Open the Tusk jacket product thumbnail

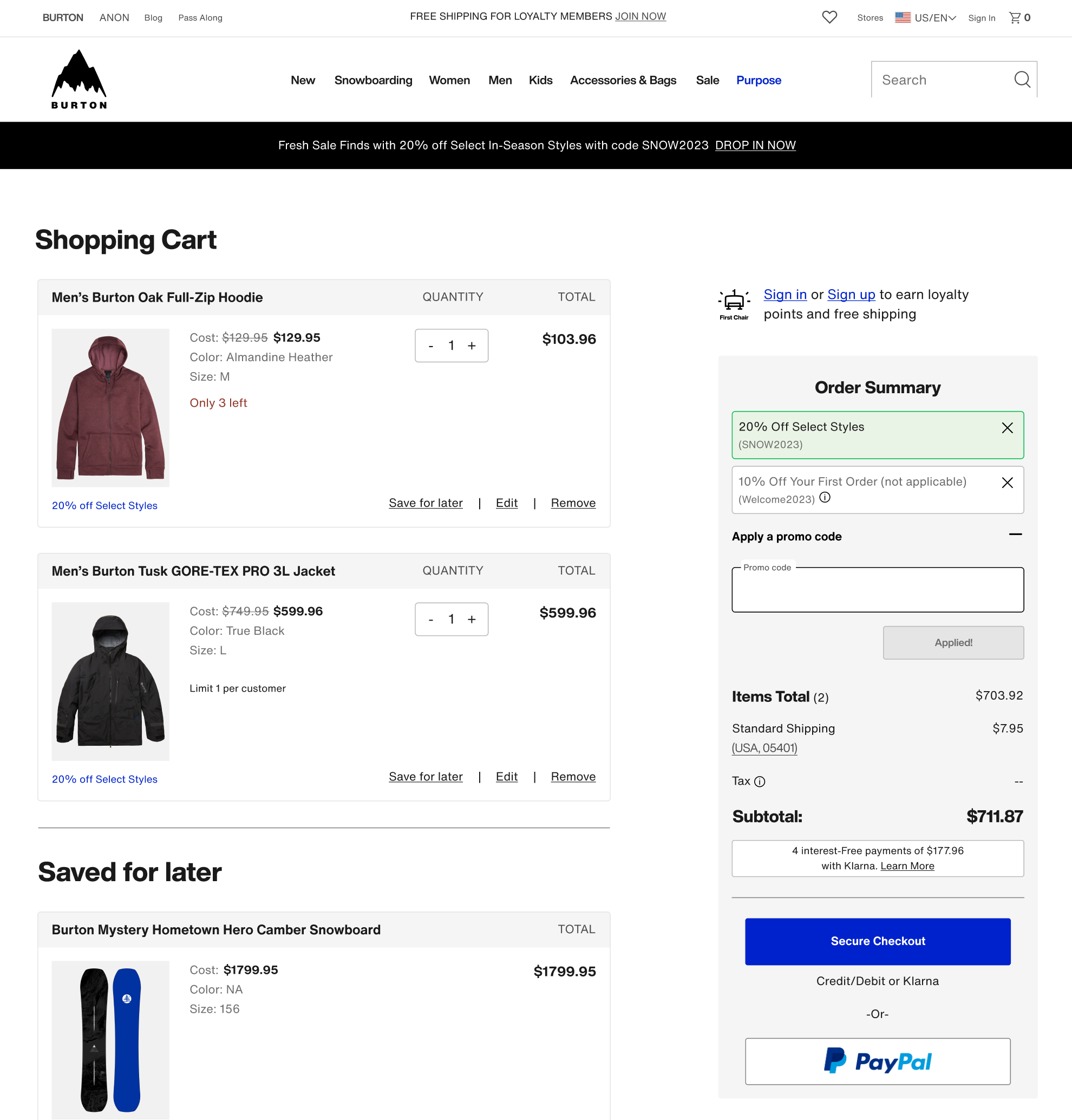pyautogui.click(x=110, y=681)
